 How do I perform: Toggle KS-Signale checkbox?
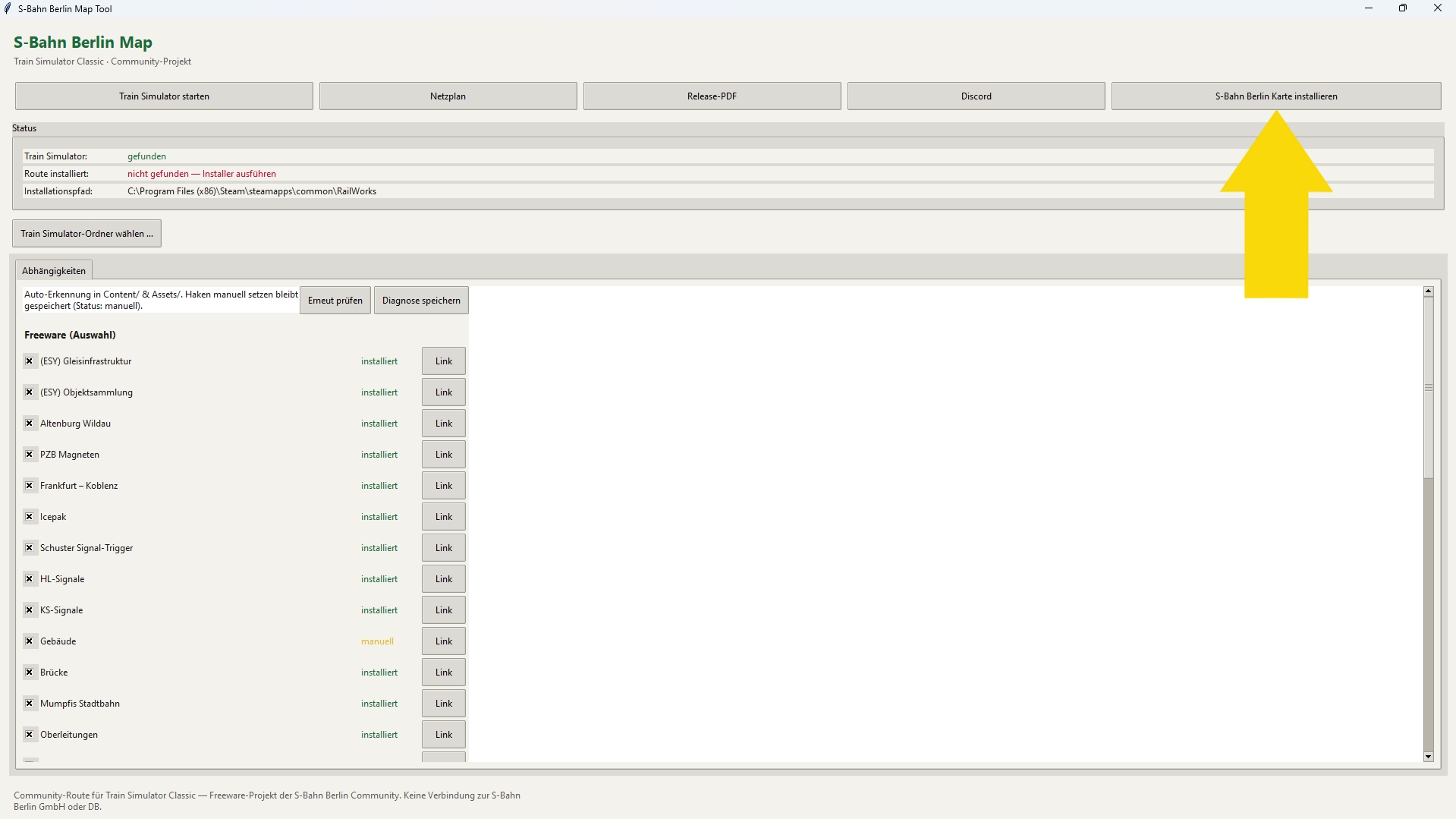[x=30, y=610]
